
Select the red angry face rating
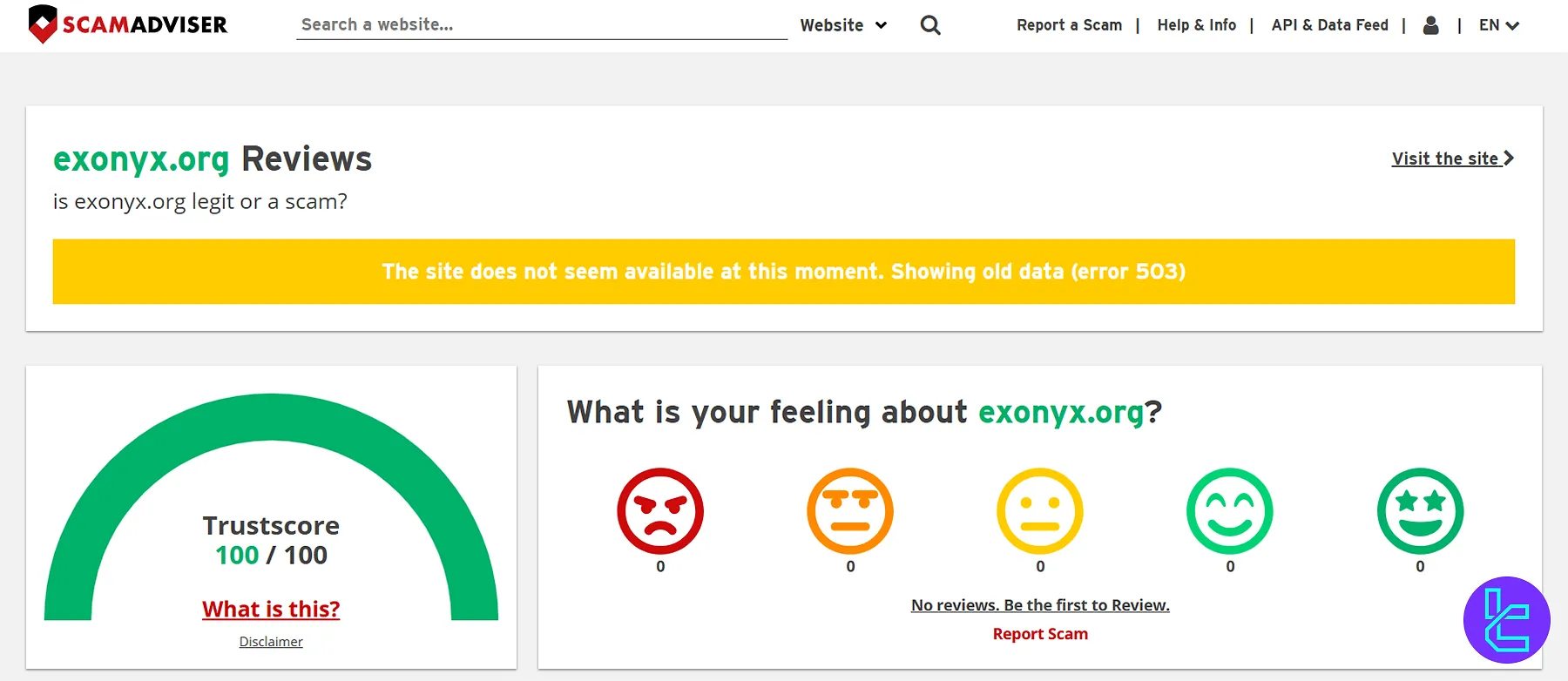tap(660, 511)
